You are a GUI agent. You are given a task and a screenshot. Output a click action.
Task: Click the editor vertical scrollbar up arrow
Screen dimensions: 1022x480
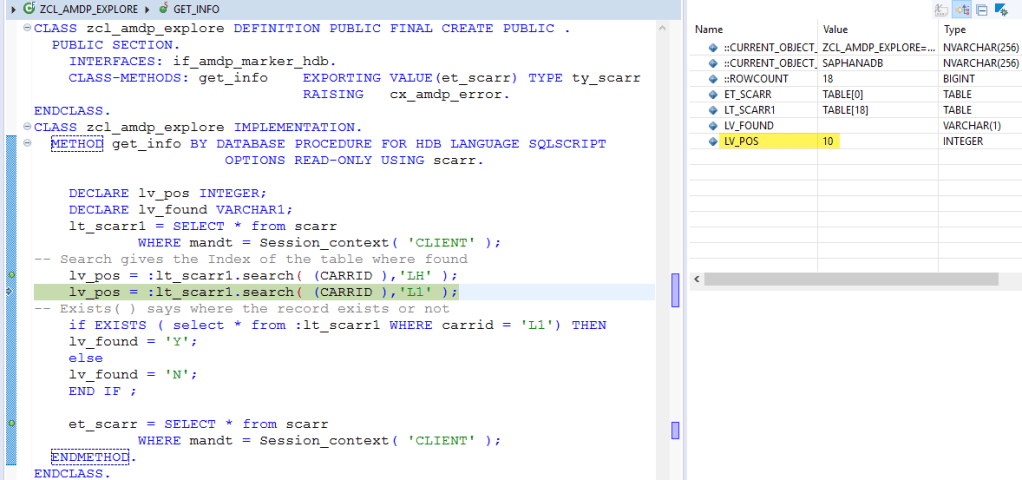(x=662, y=28)
